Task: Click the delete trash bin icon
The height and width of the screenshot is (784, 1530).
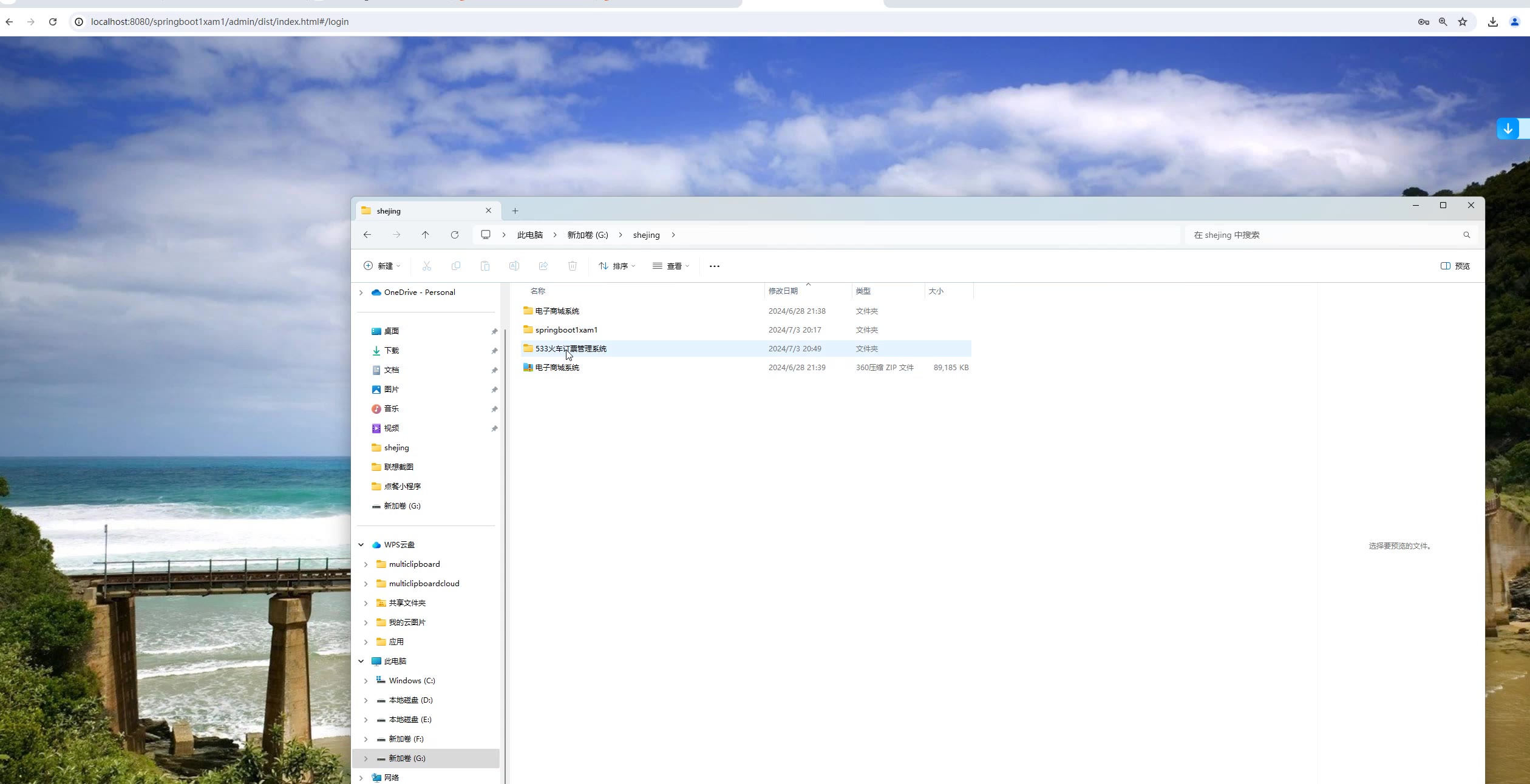Action: point(573,266)
